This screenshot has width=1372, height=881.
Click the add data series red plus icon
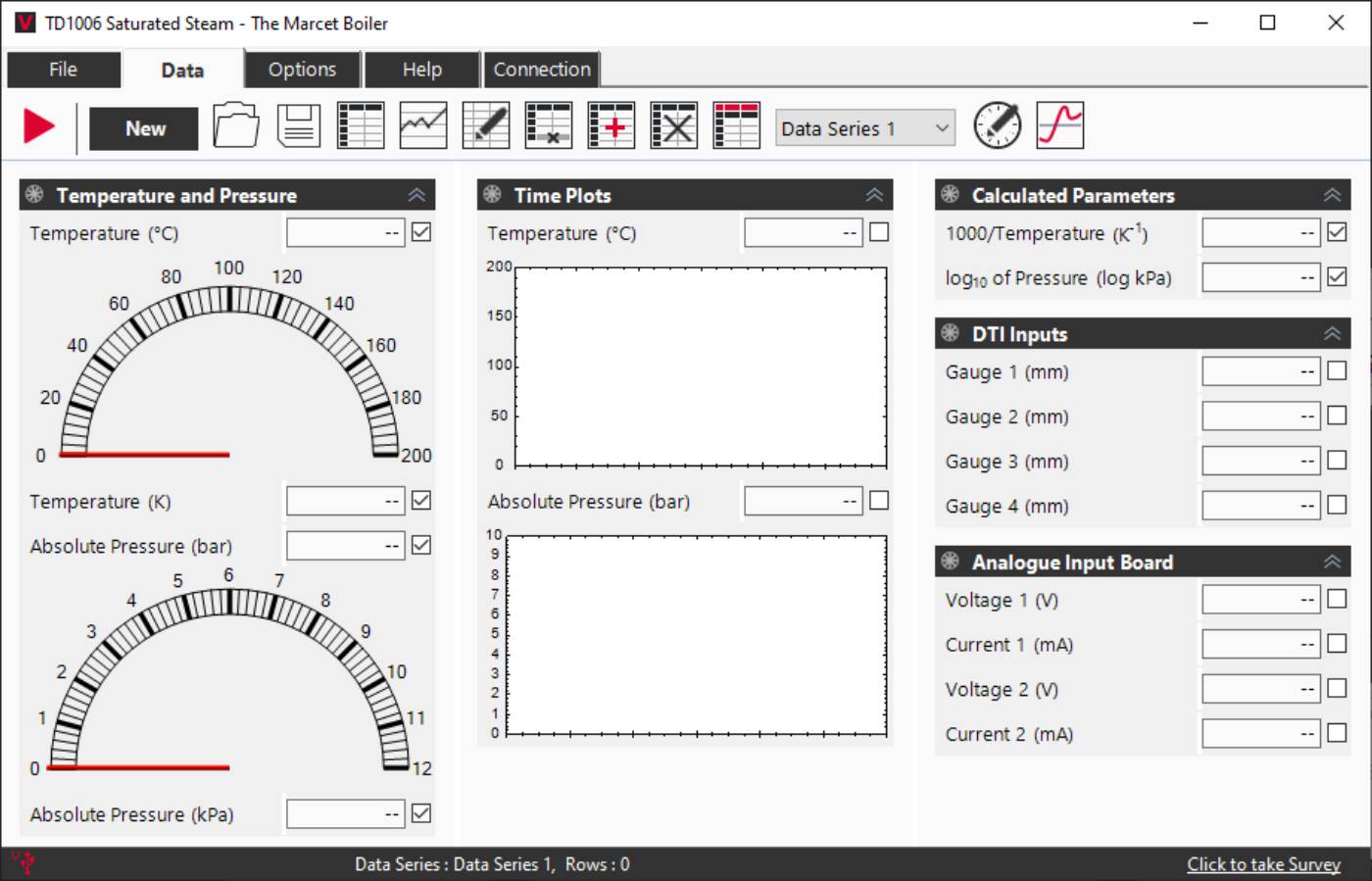point(612,126)
